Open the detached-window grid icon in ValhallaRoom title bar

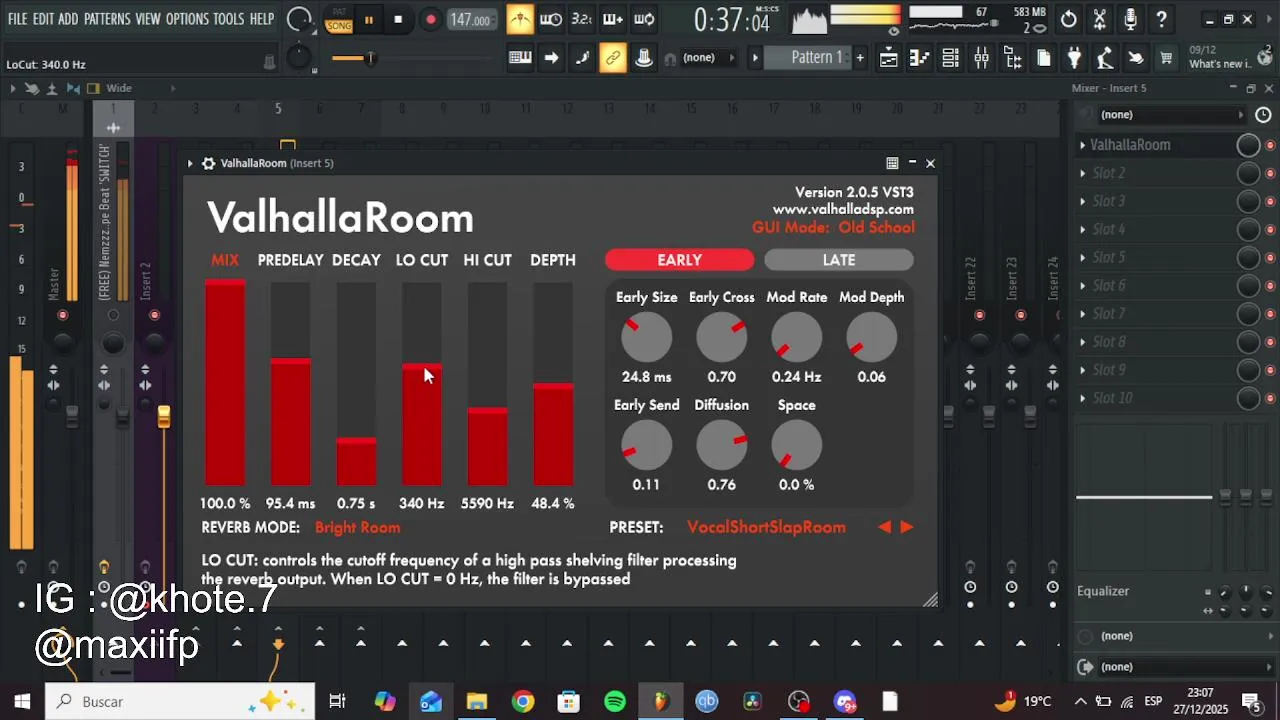tap(892, 163)
